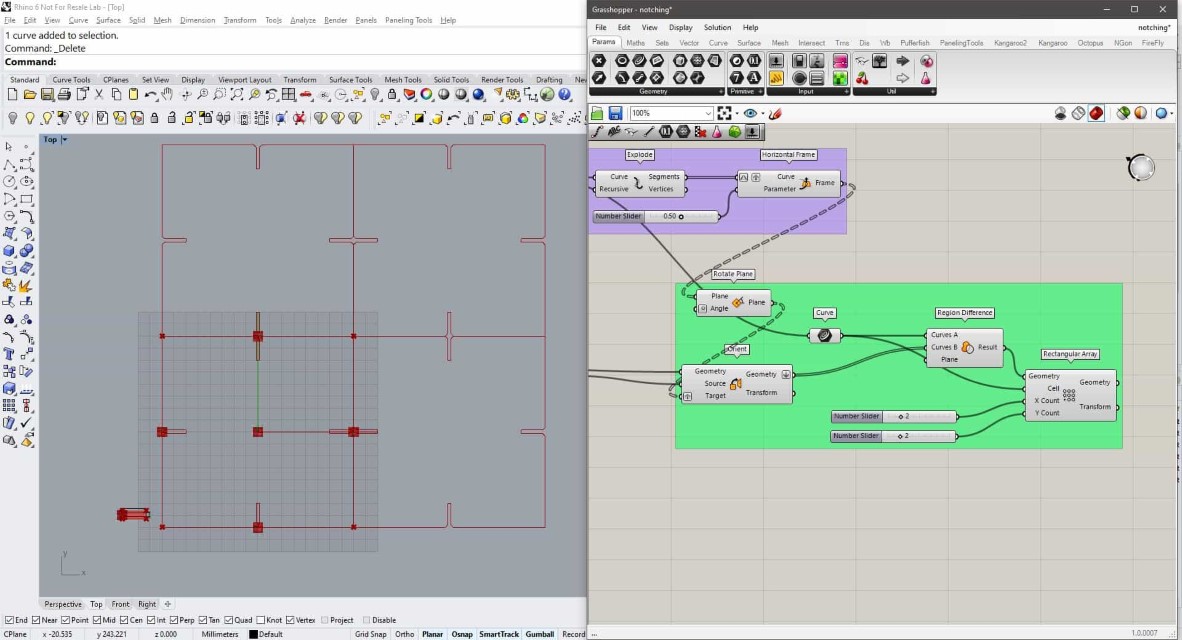Click the Y Count Number Slider grip

(900, 436)
